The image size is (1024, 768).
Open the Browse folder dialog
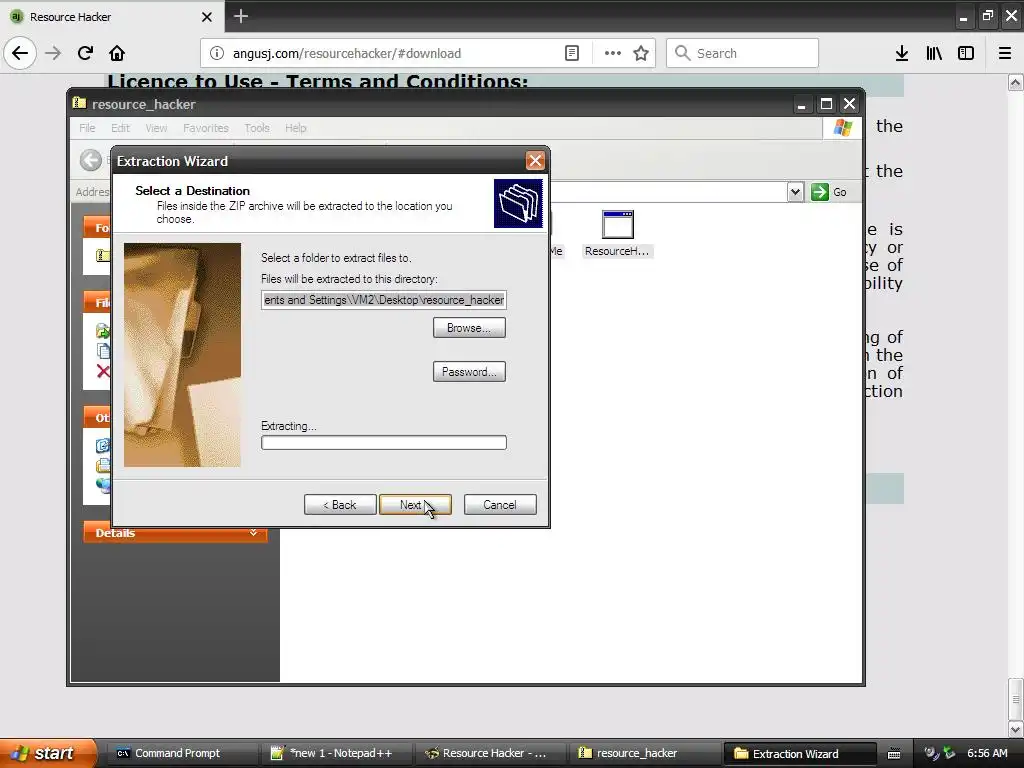point(469,328)
